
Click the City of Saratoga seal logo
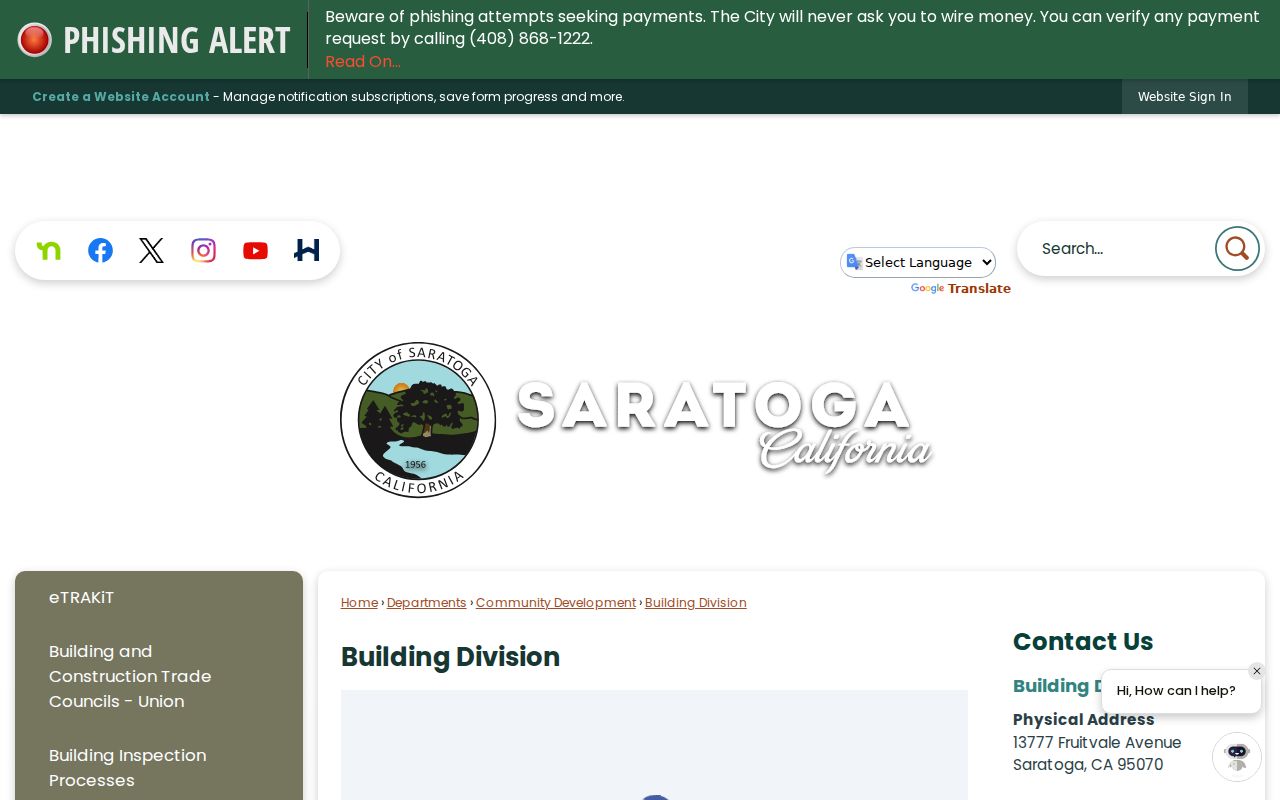tap(418, 420)
